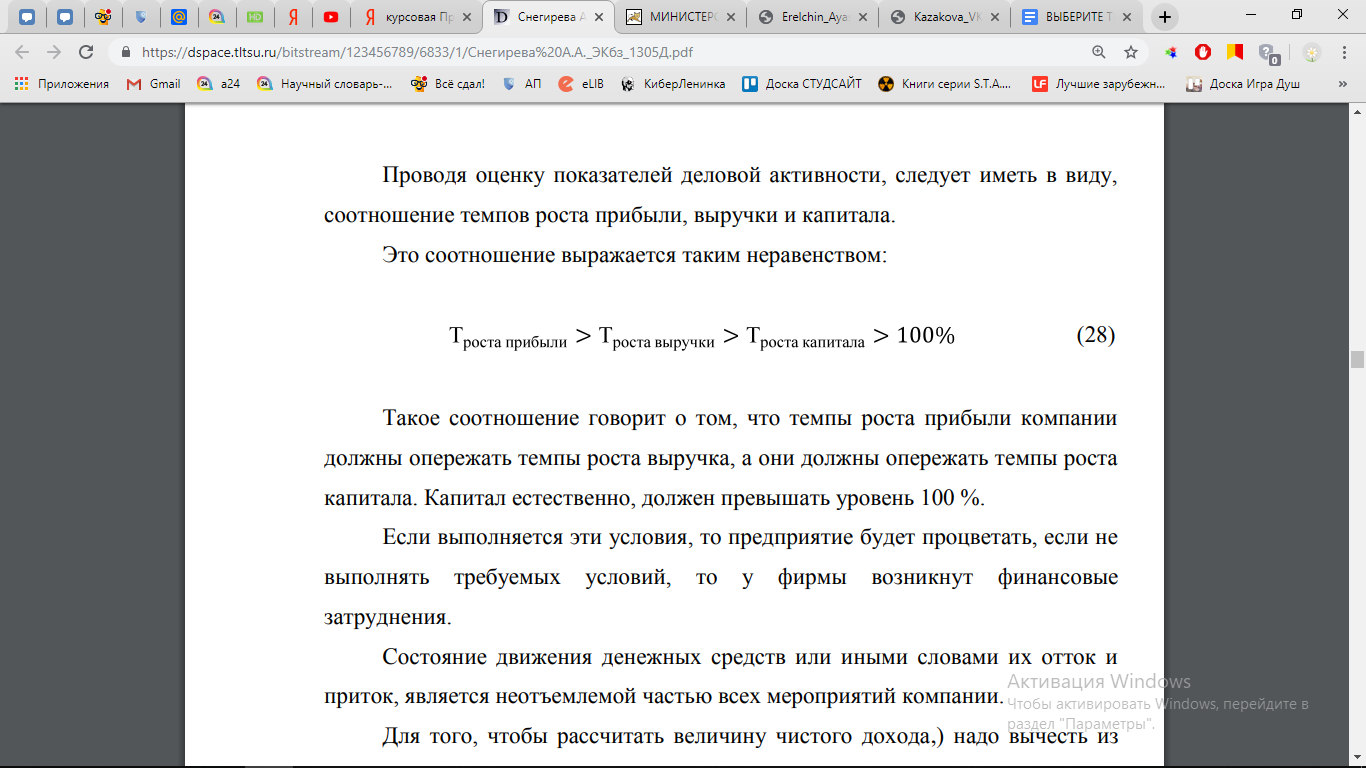This screenshot has width=1366, height=768.
Task: Close the "курсовая Пр" tab
Action: click(465, 17)
